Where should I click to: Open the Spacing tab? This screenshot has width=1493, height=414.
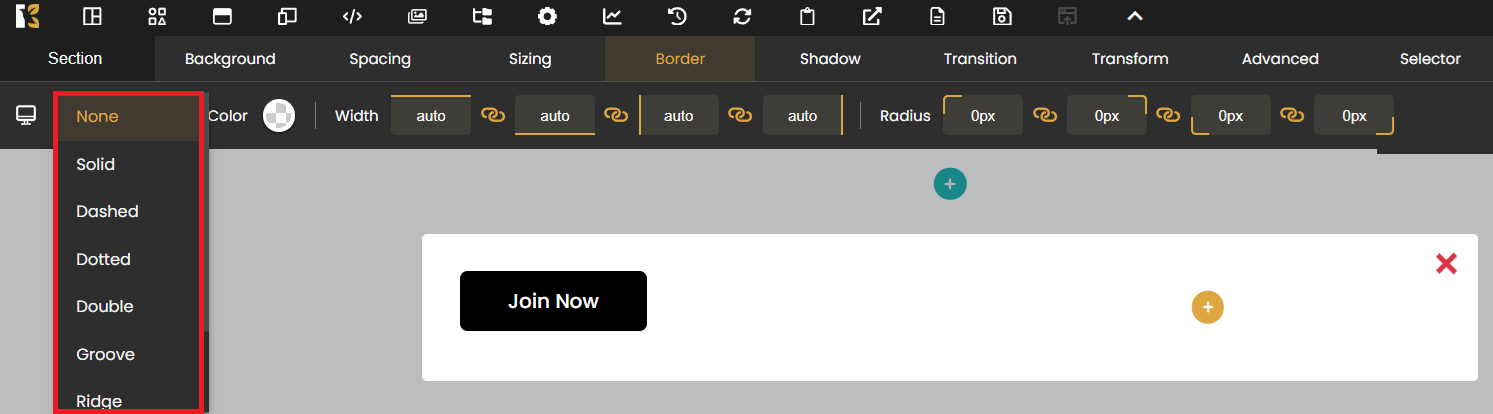[380, 59]
